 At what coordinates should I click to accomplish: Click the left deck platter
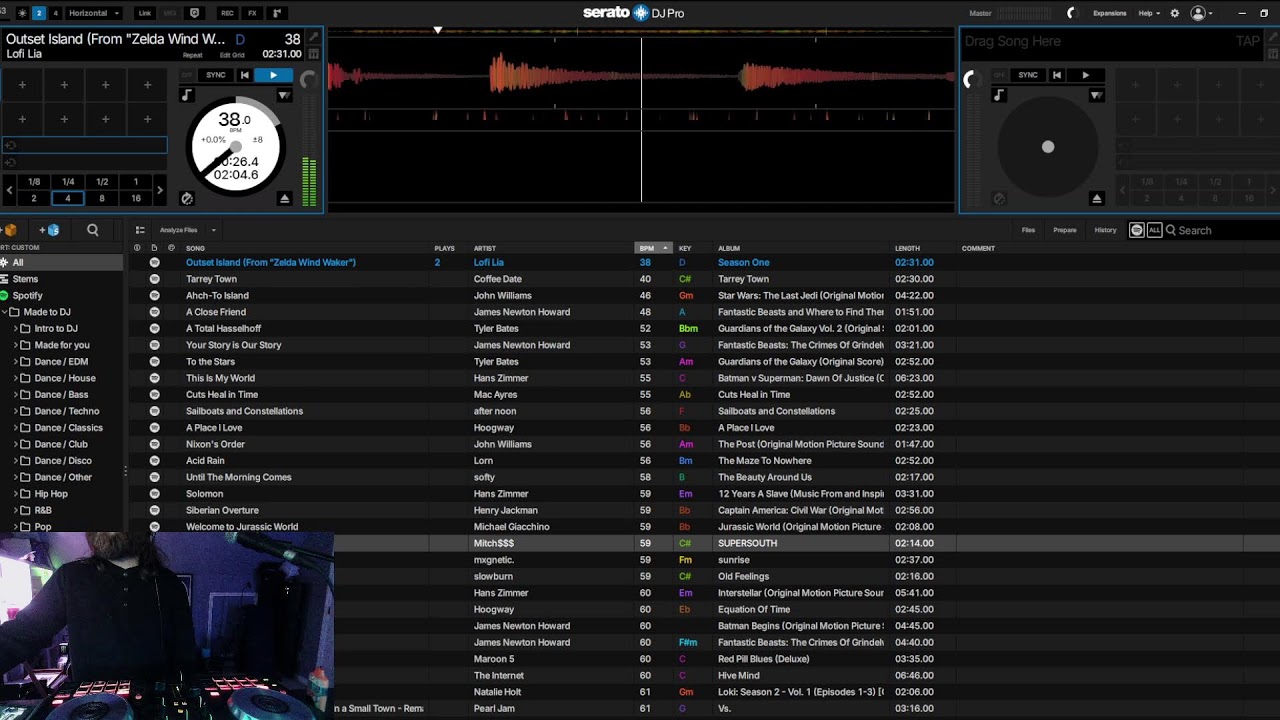(236, 147)
